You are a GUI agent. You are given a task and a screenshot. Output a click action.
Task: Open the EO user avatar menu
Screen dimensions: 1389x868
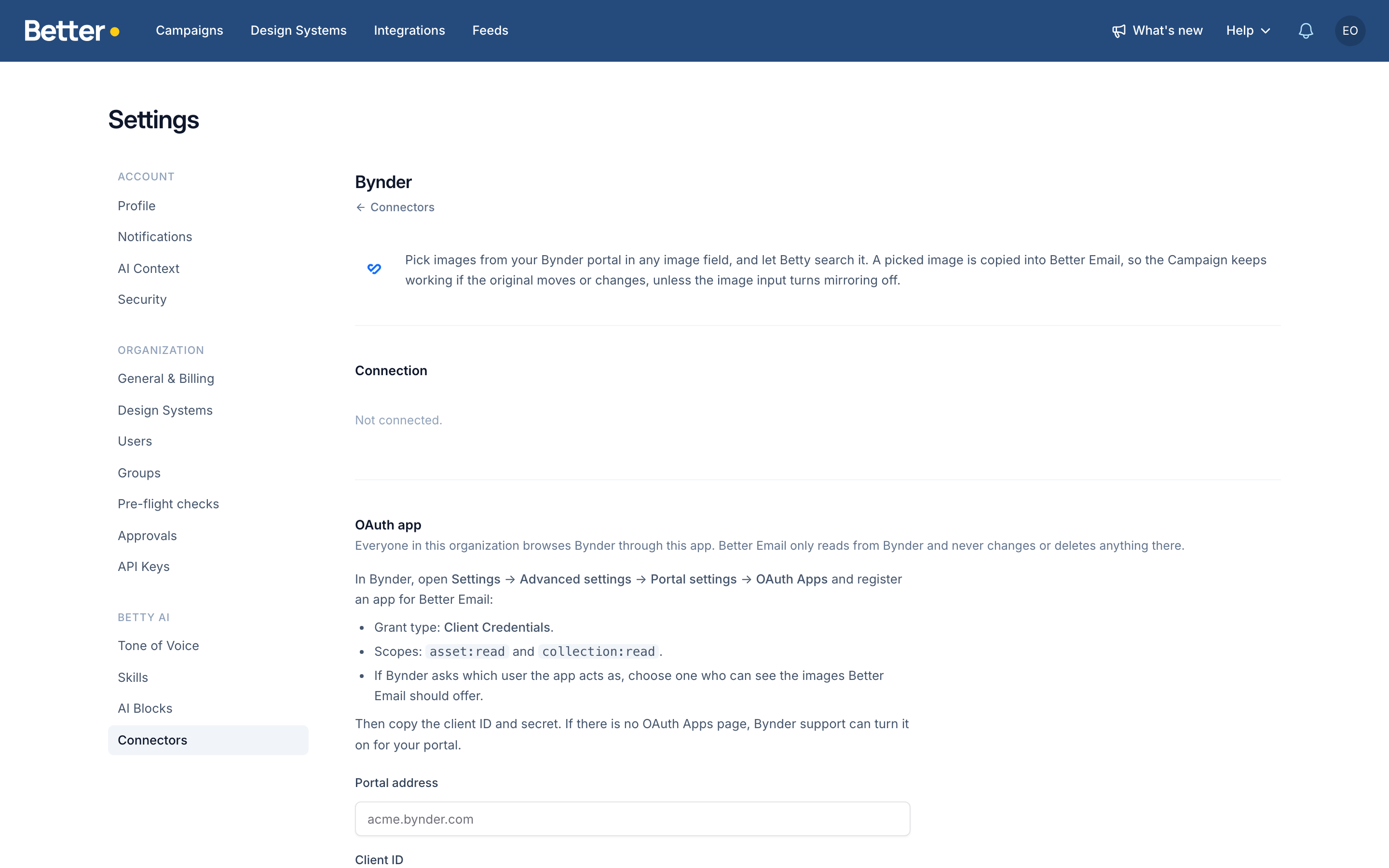tap(1350, 30)
